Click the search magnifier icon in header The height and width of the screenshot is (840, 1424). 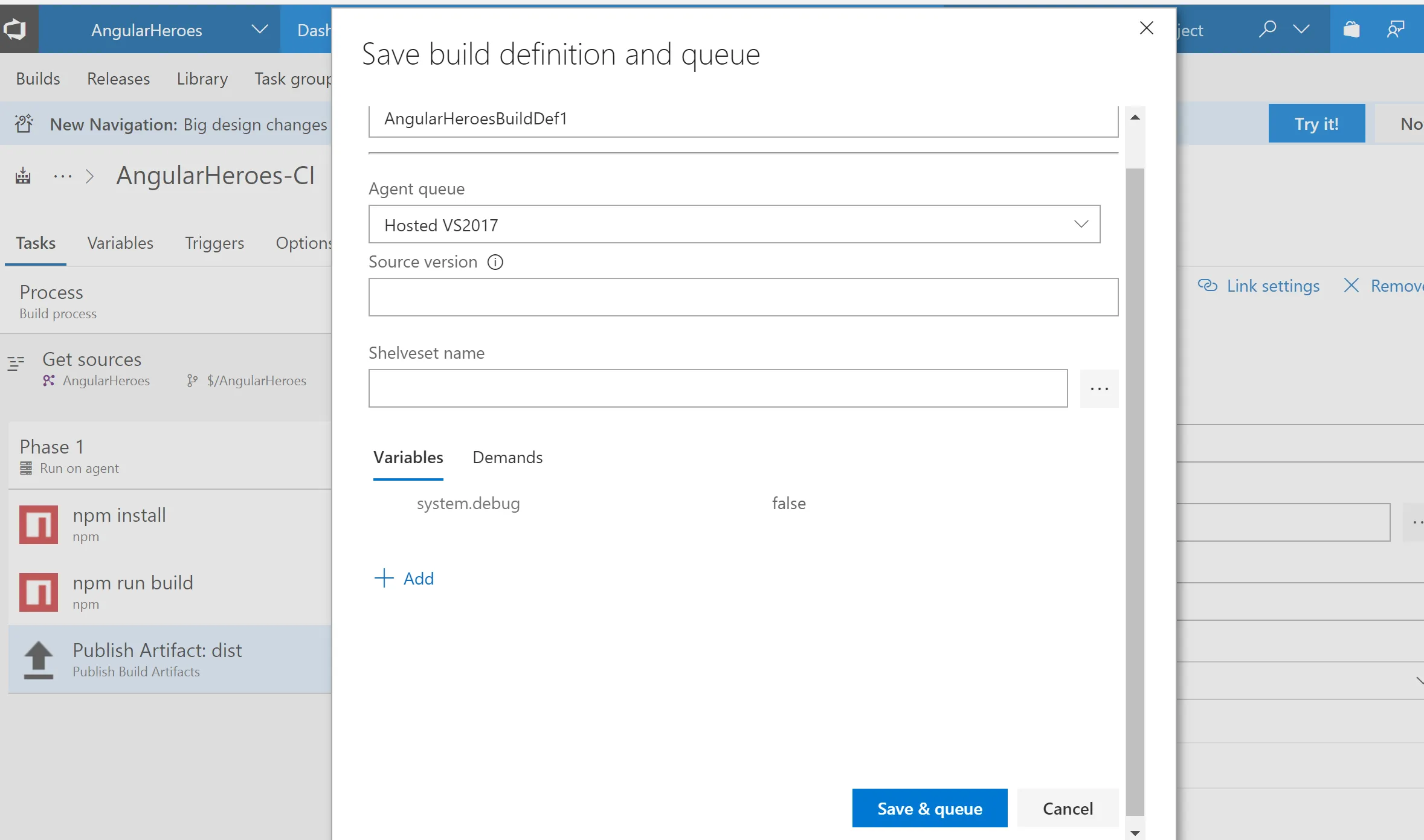pyautogui.click(x=1267, y=29)
